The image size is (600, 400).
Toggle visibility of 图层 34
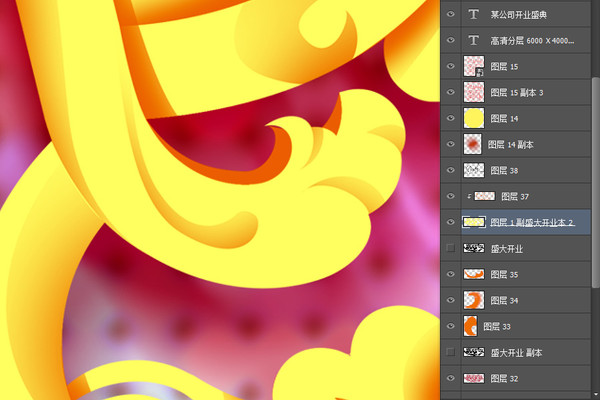point(451,300)
